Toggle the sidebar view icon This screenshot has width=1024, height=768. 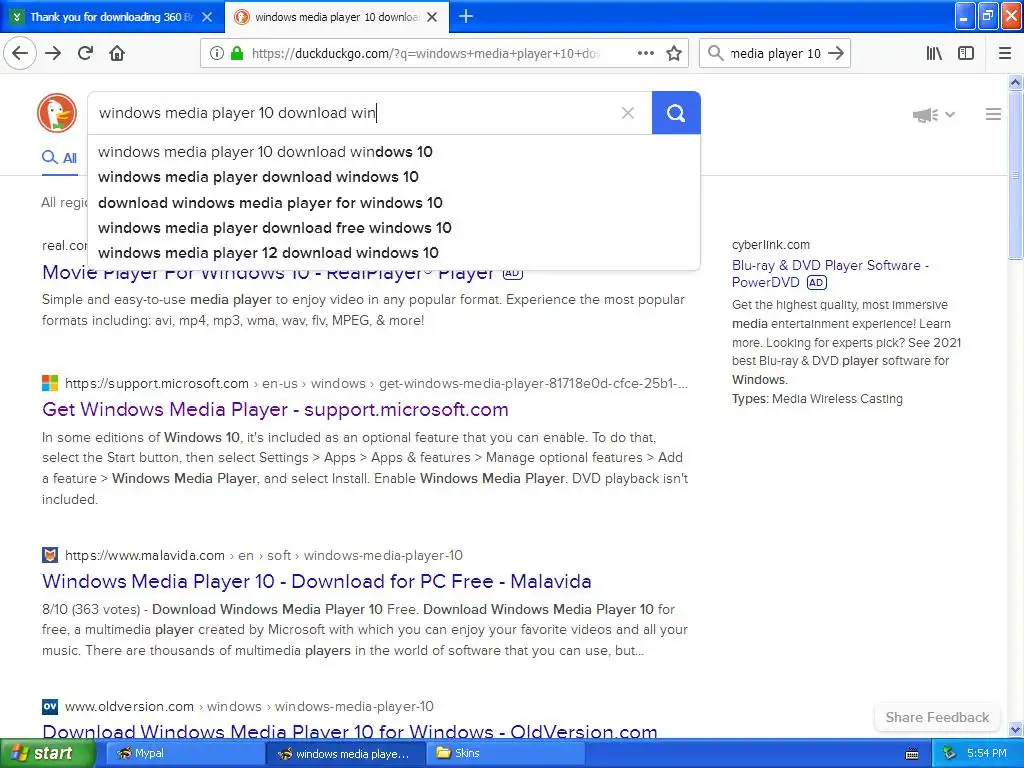(x=966, y=53)
